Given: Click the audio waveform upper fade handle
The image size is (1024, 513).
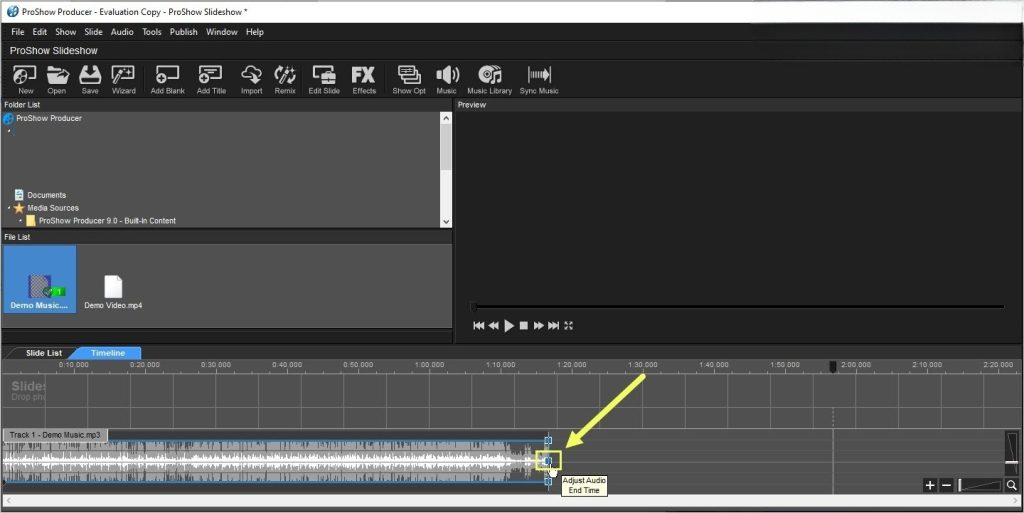Looking at the screenshot, I should pos(548,441).
